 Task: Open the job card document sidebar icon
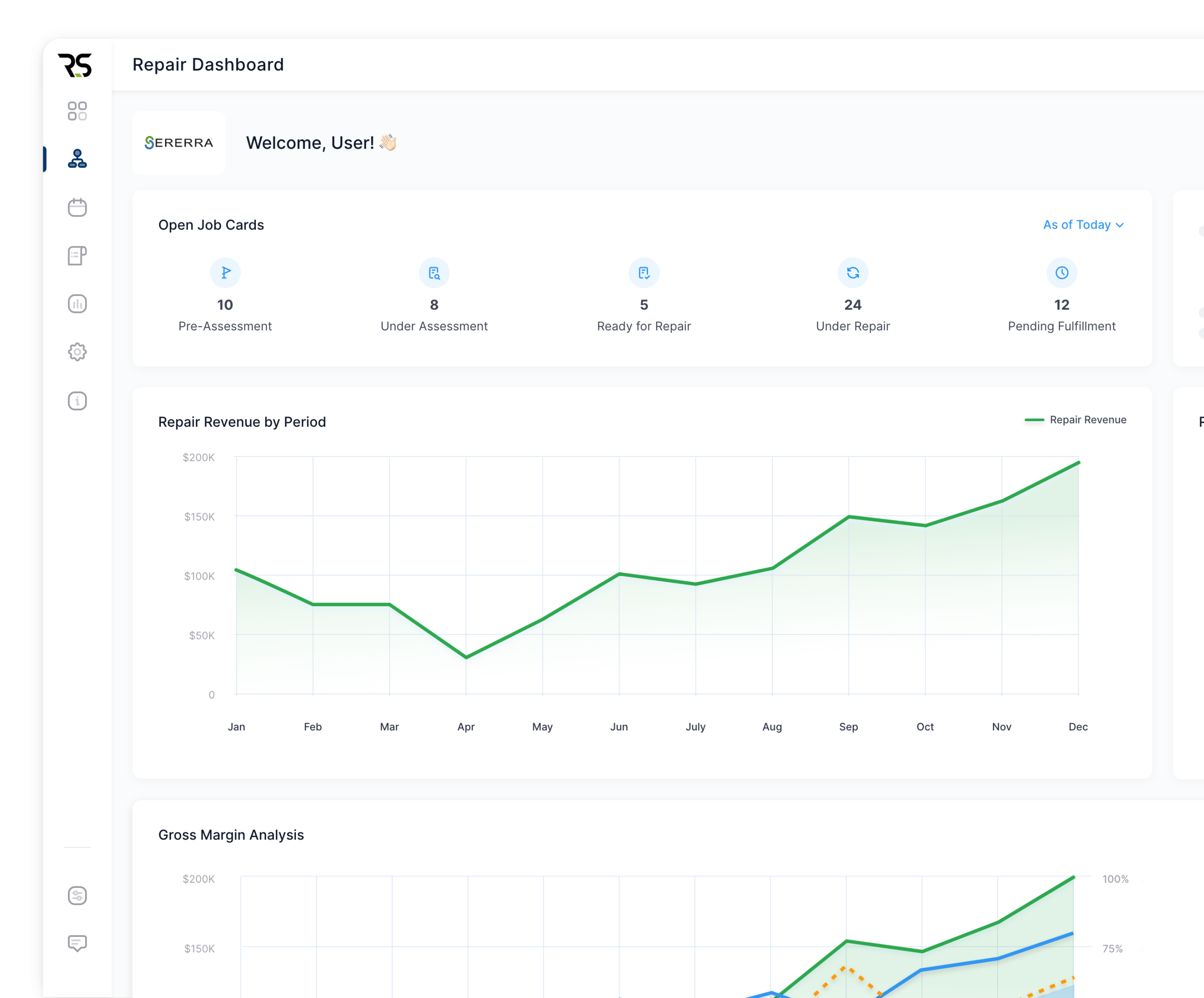click(x=78, y=255)
